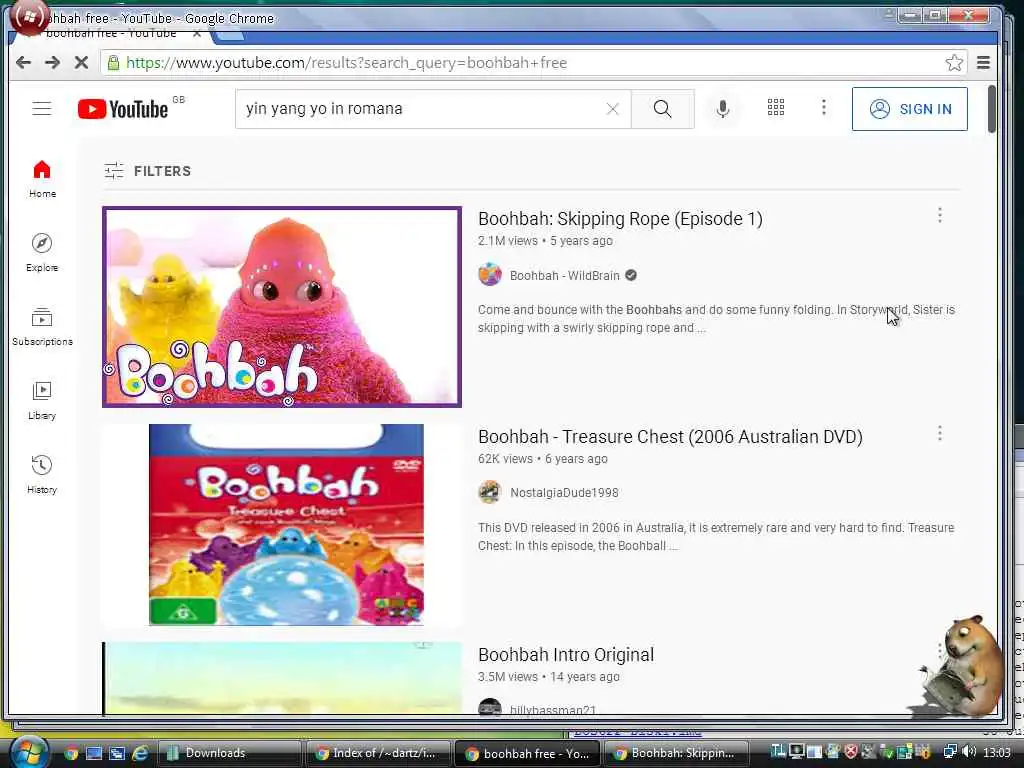Clear the search text with the X
The height and width of the screenshot is (768, 1024).
[x=612, y=109]
